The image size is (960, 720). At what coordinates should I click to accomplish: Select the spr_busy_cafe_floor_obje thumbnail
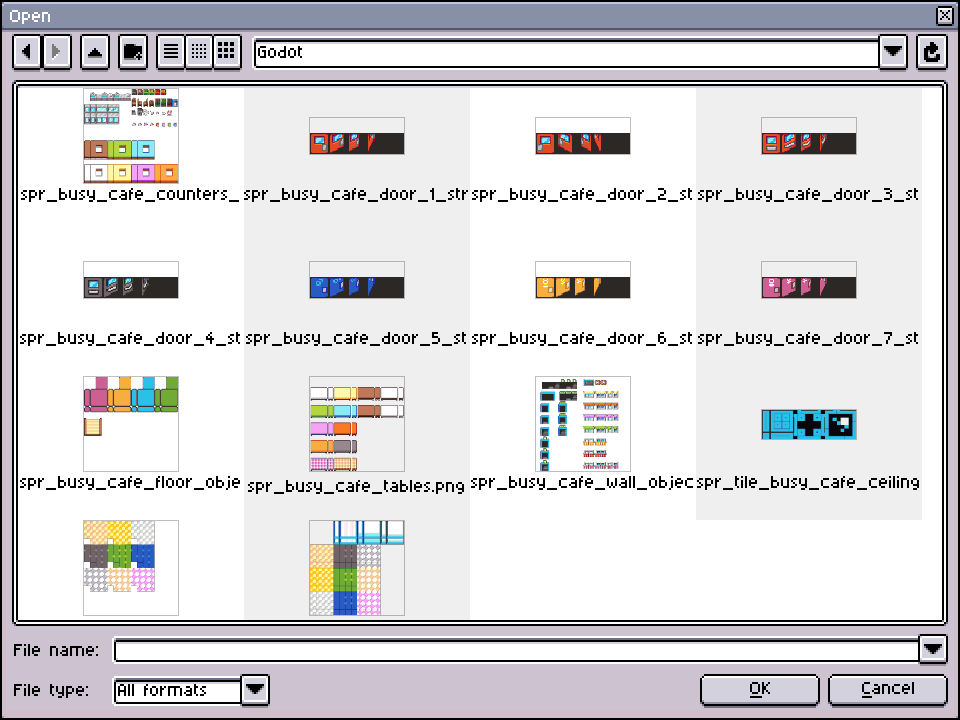[131, 424]
